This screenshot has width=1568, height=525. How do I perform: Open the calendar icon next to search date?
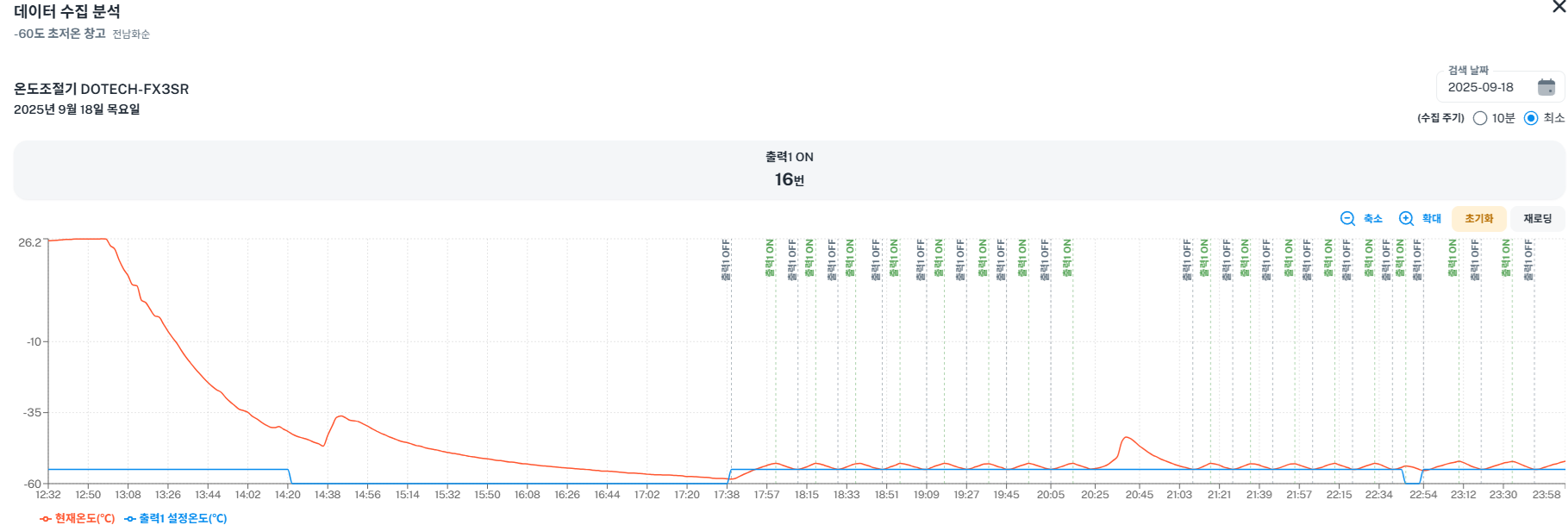[x=1546, y=87]
